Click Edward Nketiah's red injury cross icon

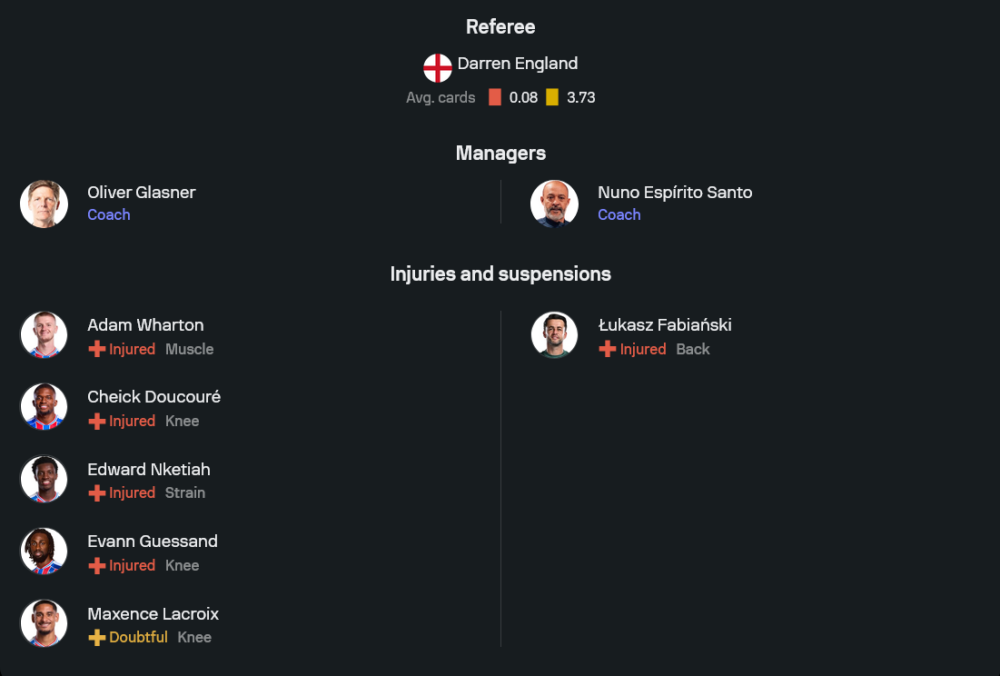point(97,493)
